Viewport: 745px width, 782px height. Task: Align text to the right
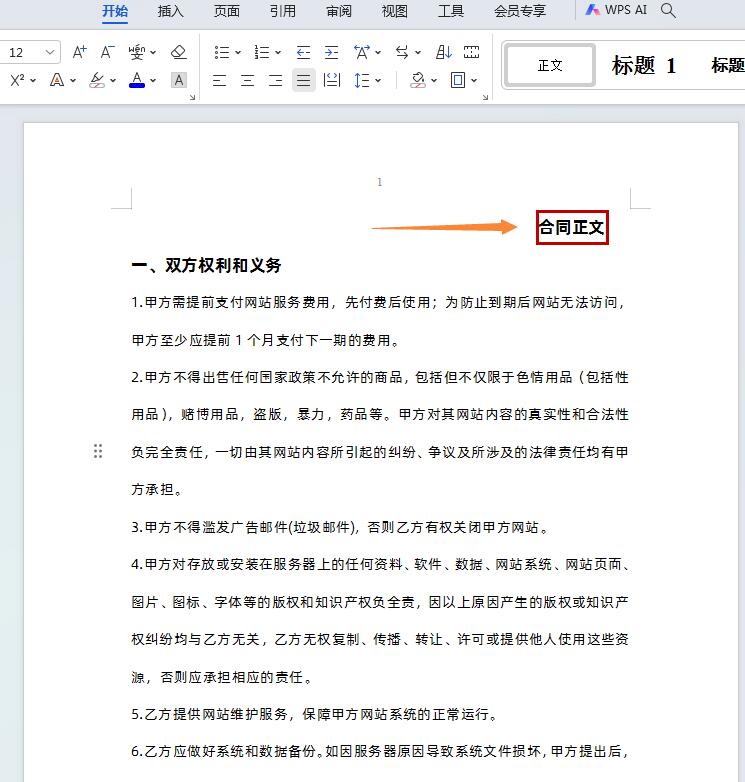pos(275,80)
